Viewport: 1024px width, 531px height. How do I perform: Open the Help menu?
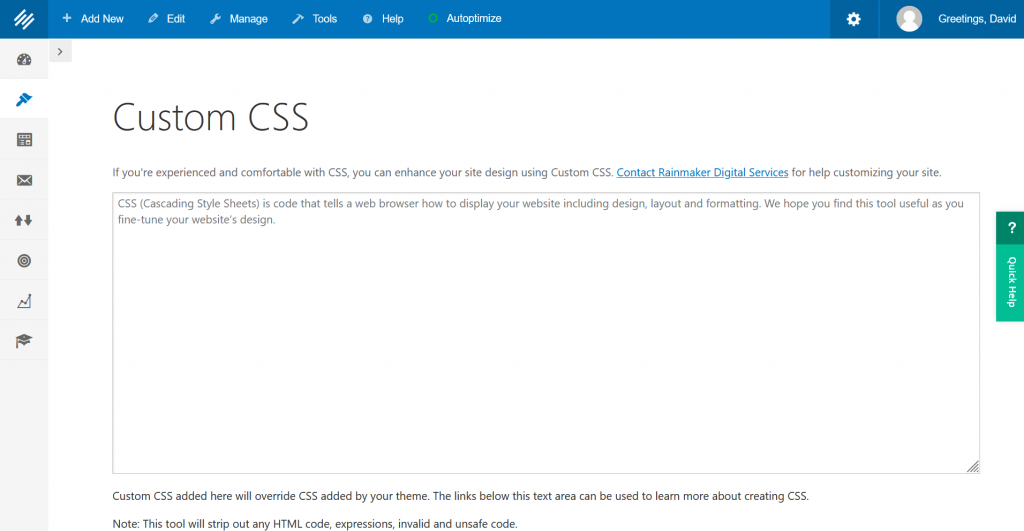coord(383,19)
